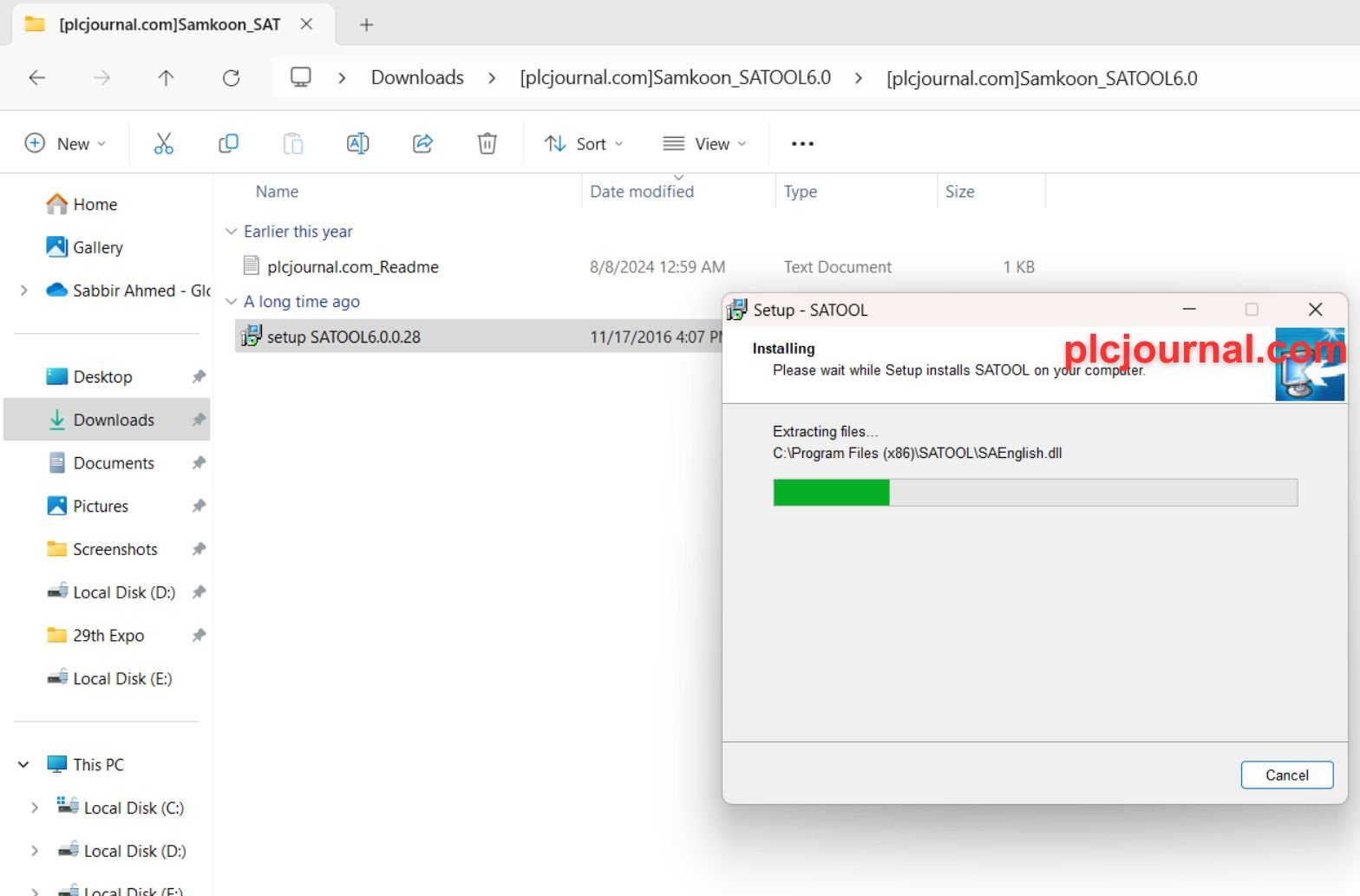
Task: Collapse the This PC tree node
Action: tap(23, 764)
